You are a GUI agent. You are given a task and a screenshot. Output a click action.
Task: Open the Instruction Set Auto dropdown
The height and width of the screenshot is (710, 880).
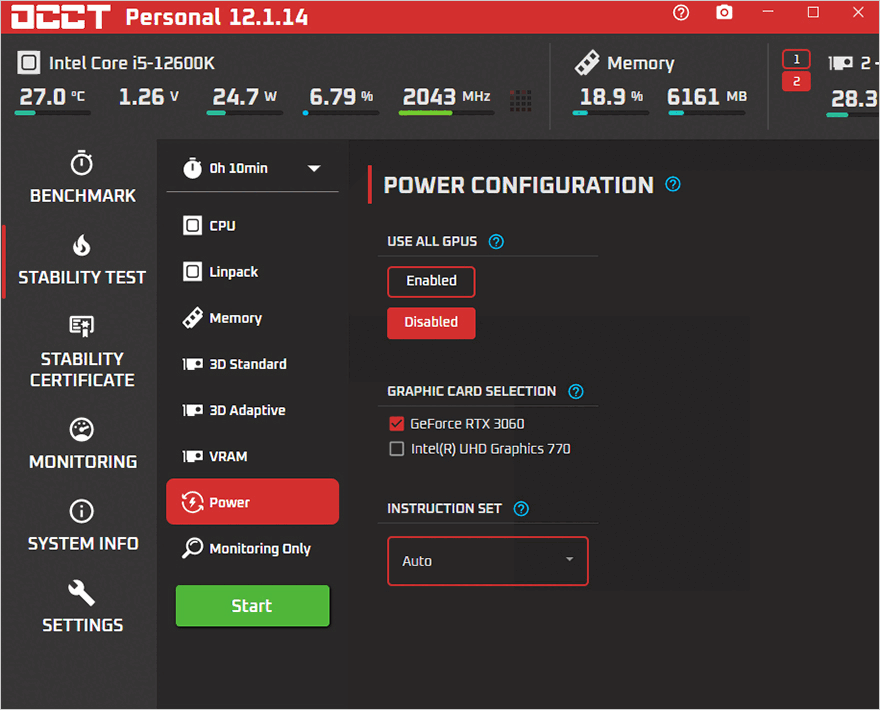click(x=488, y=561)
